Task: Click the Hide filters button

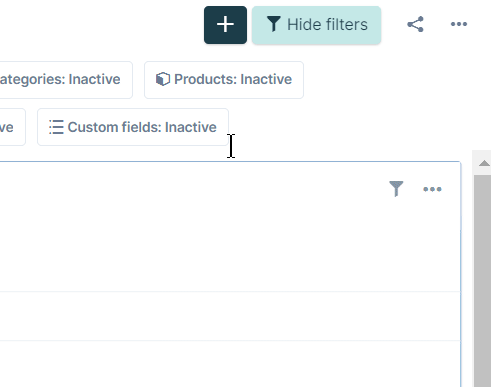Action: pos(316,25)
